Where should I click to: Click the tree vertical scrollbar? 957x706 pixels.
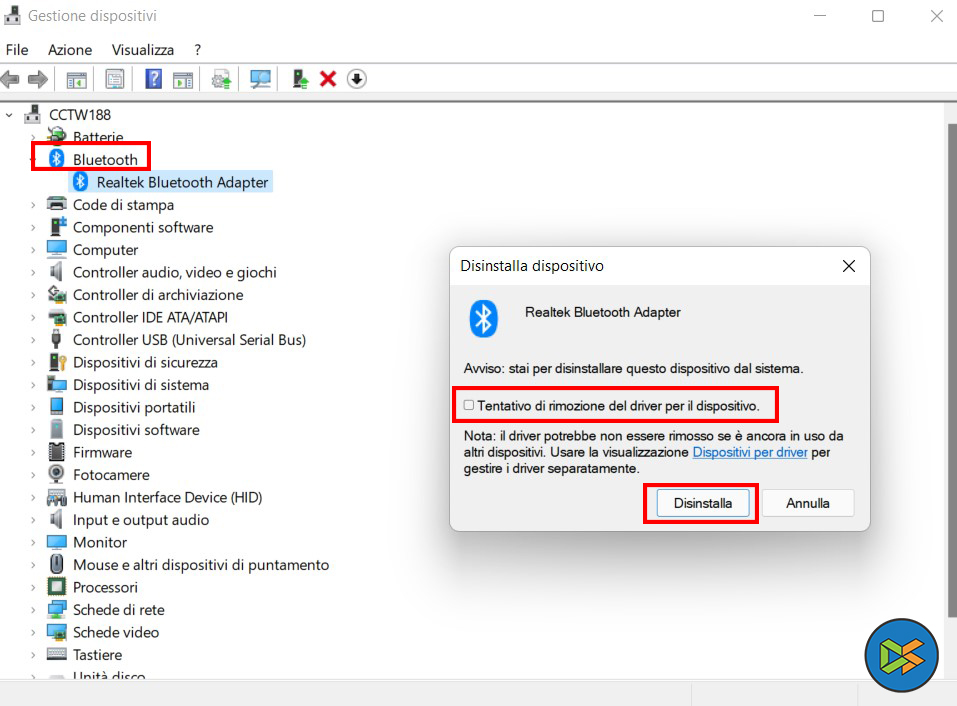point(952,369)
